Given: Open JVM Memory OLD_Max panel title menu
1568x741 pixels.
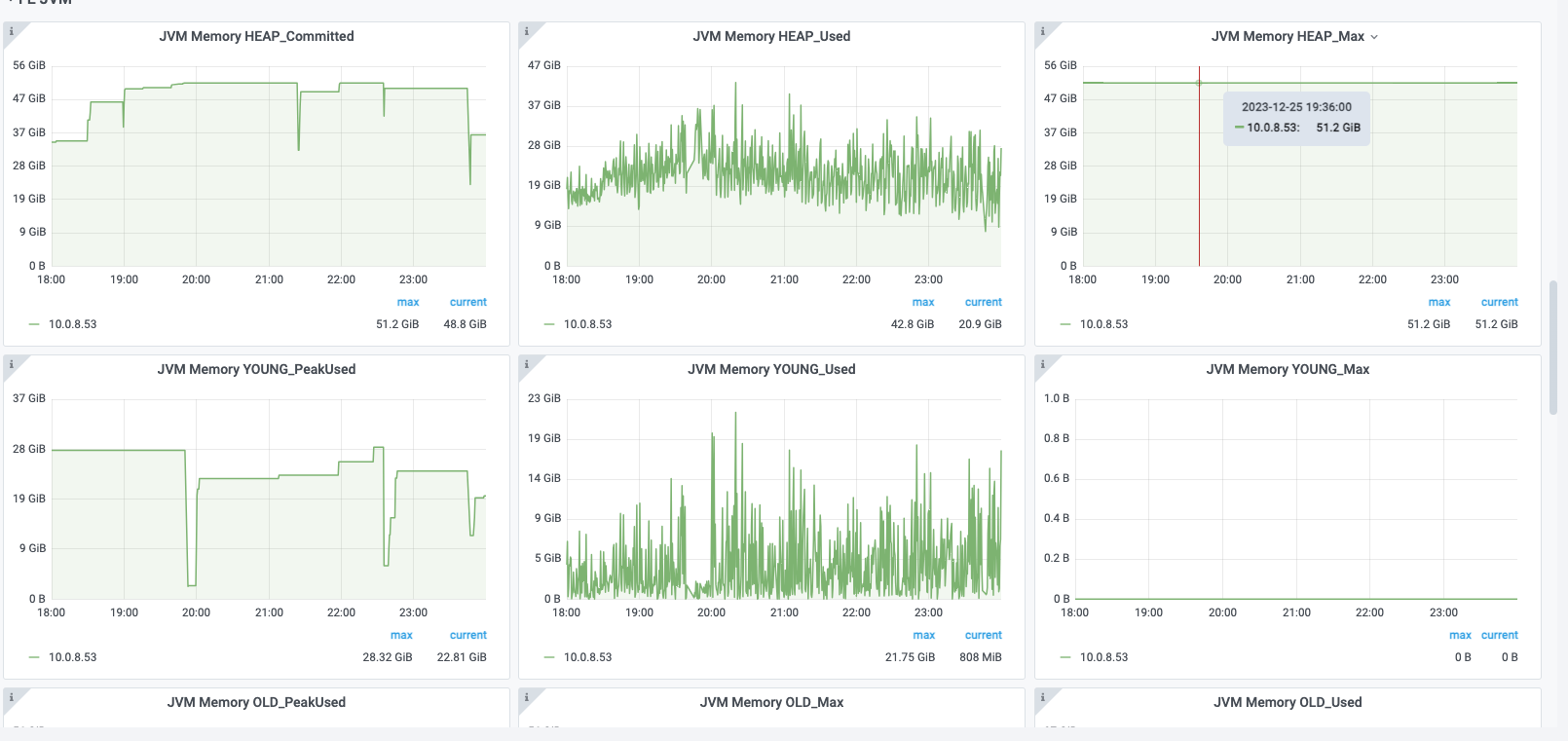Looking at the screenshot, I should click(771, 702).
